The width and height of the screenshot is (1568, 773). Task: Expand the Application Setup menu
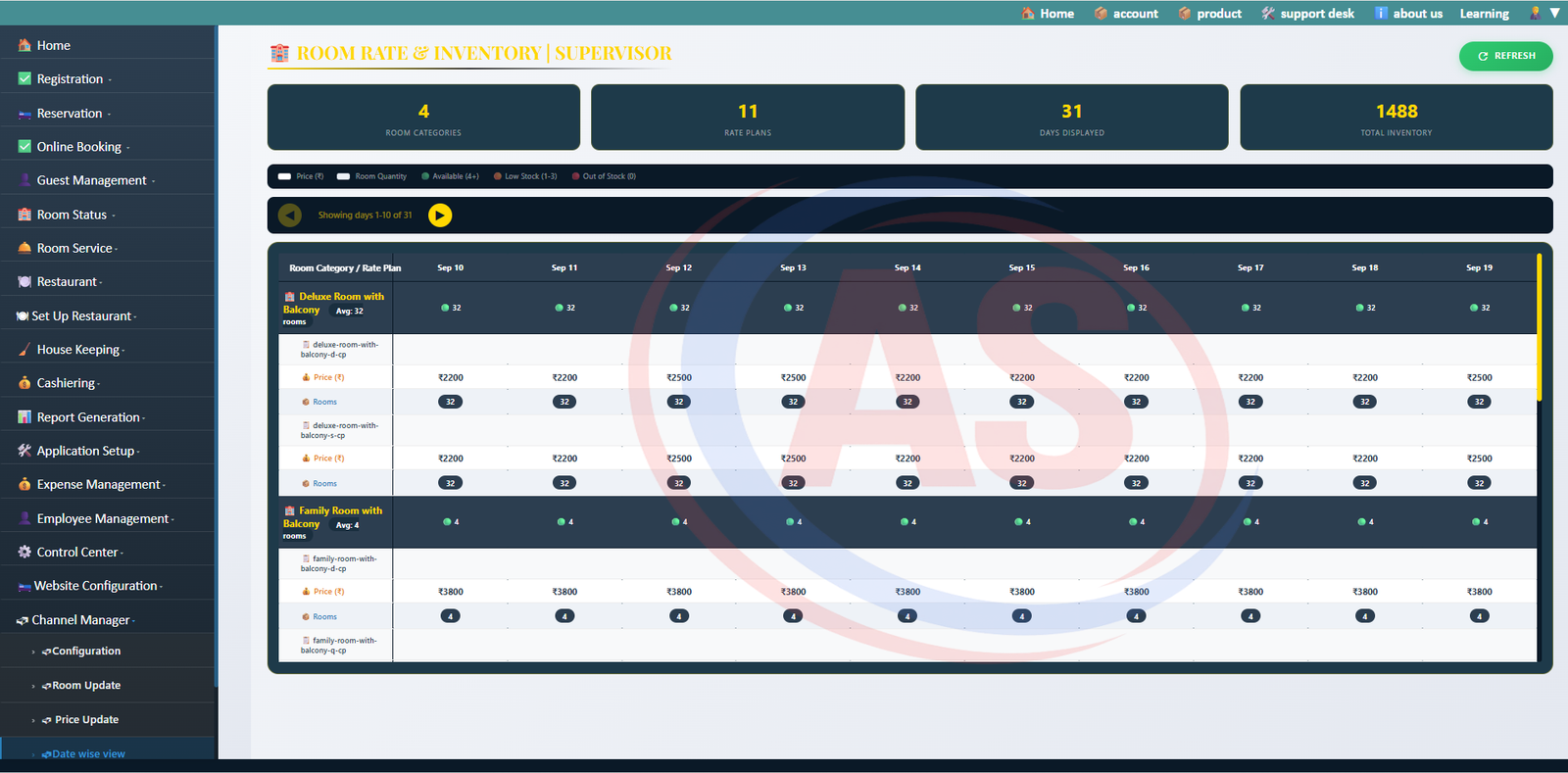coord(108,451)
